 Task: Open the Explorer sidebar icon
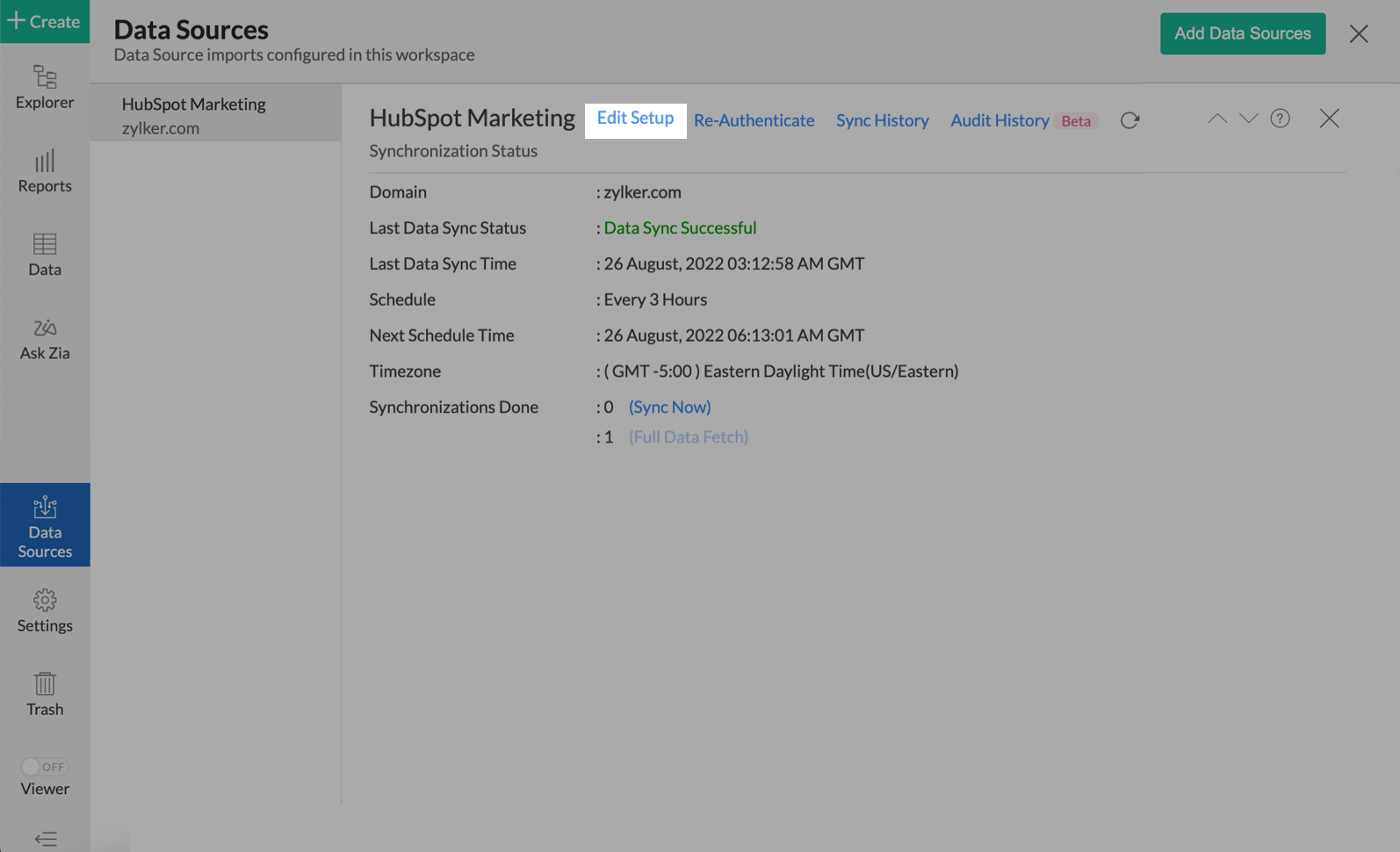pyautogui.click(x=45, y=87)
